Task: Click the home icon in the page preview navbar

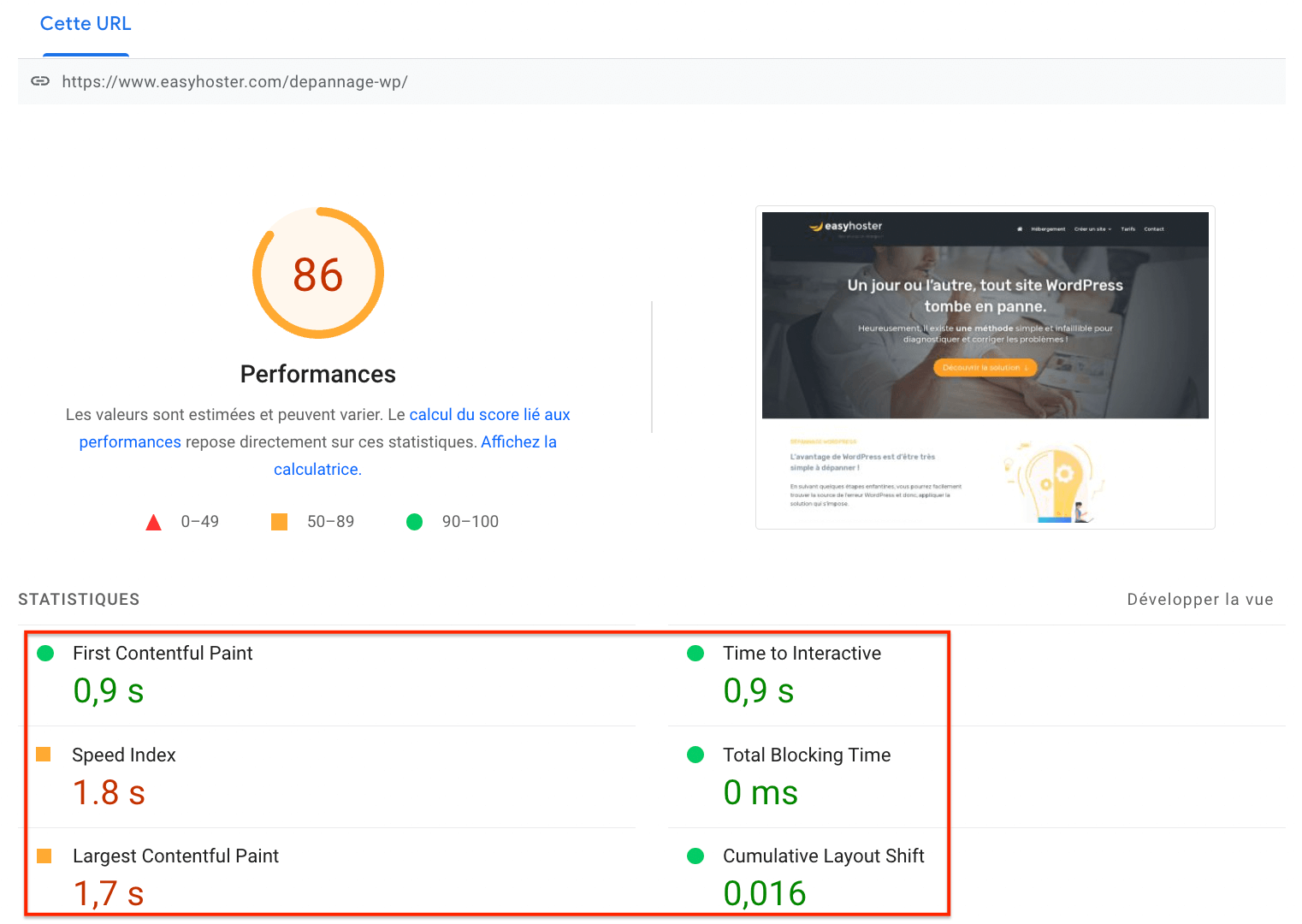Action: click(1018, 228)
